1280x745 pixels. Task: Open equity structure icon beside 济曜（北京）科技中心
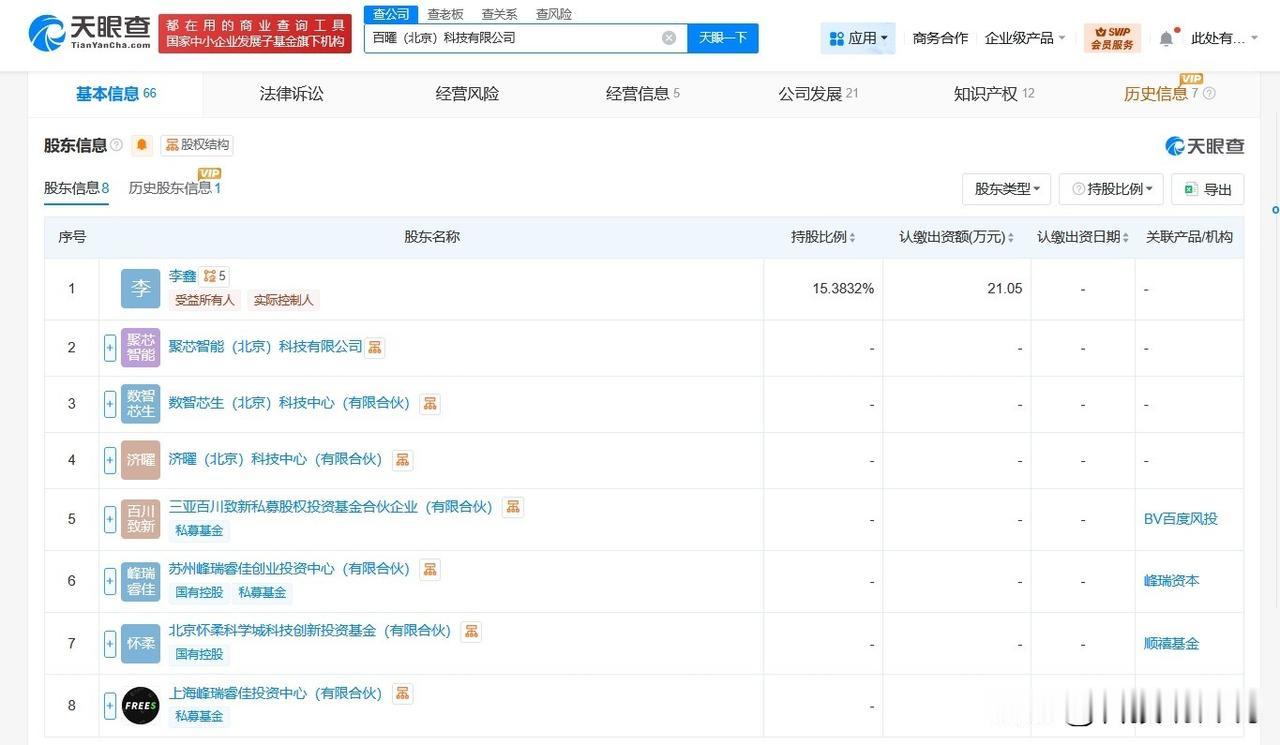pyautogui.click(x=402, y=459)
